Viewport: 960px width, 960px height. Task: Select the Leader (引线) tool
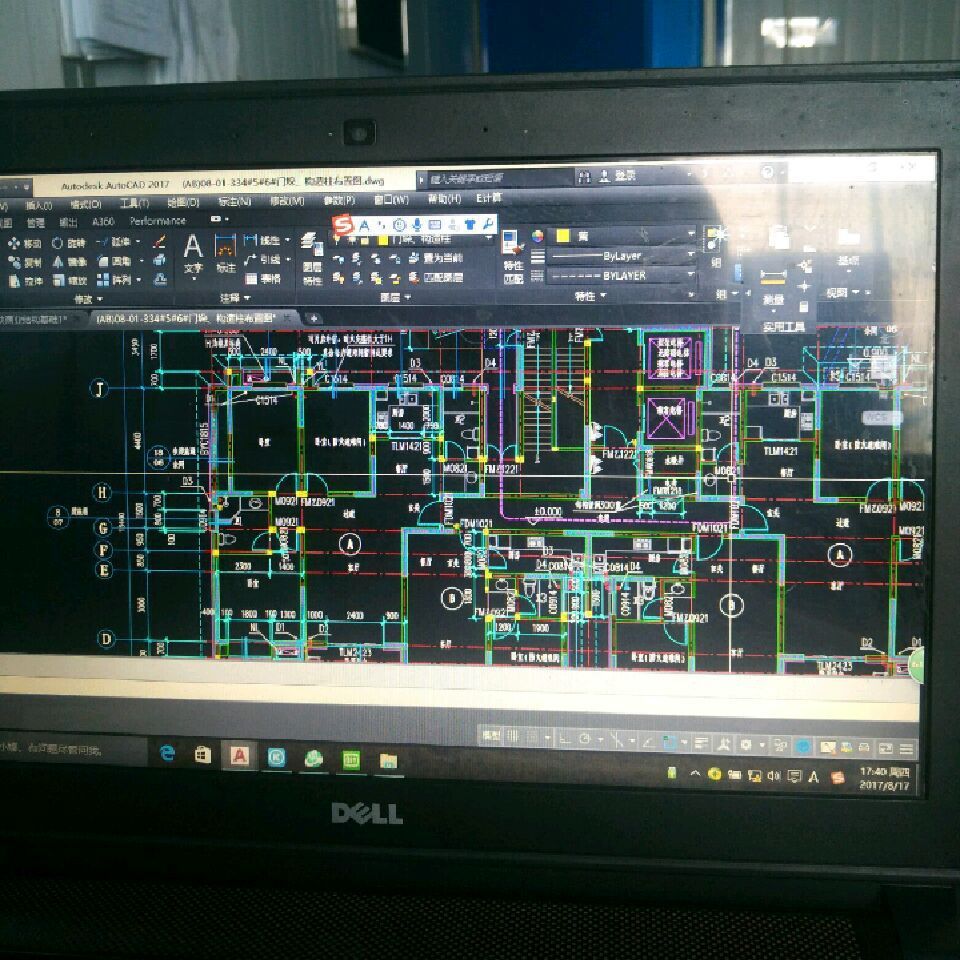[x=262, y=260]
